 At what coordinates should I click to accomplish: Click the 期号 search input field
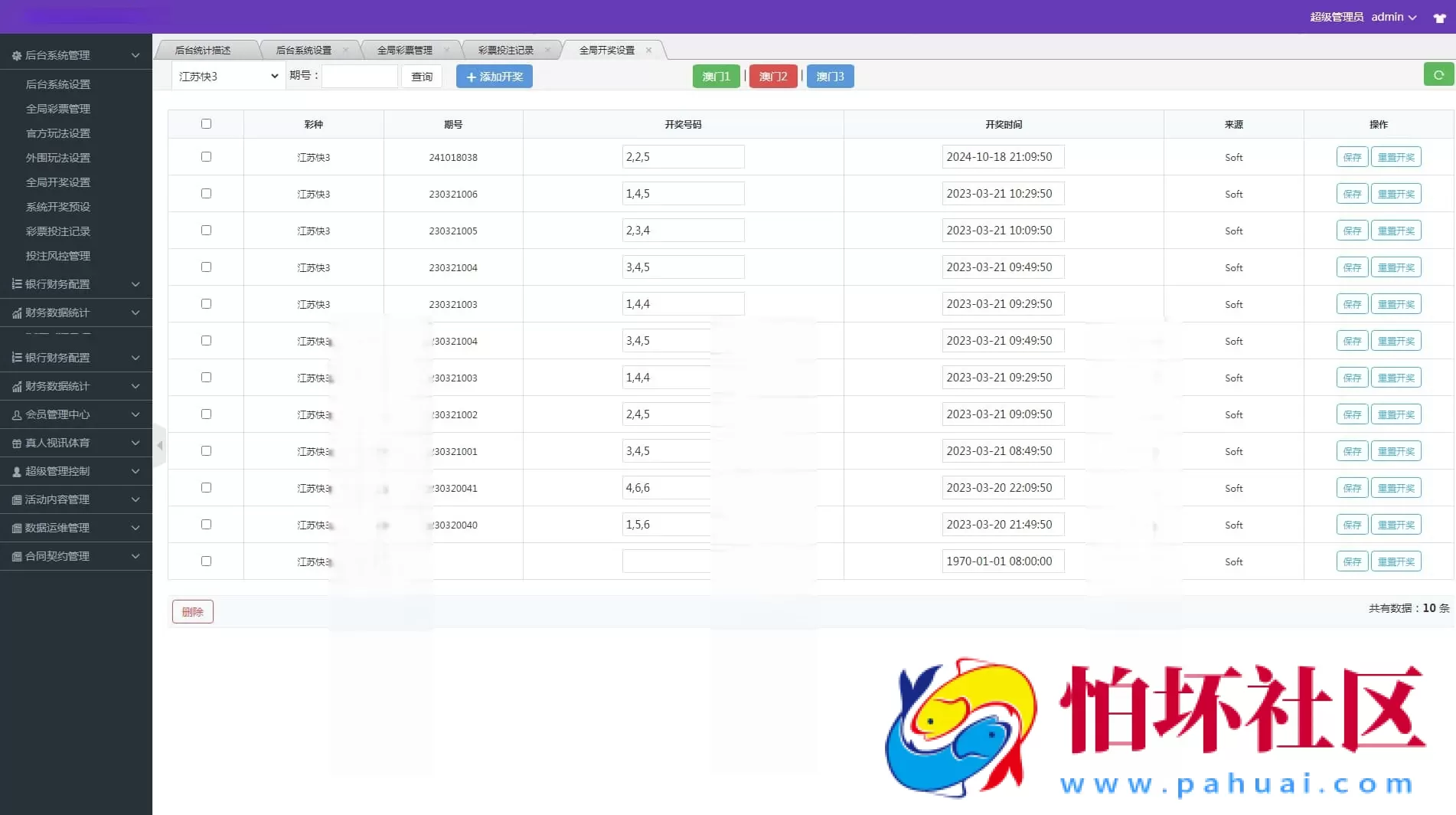click(x=360, y=77)
